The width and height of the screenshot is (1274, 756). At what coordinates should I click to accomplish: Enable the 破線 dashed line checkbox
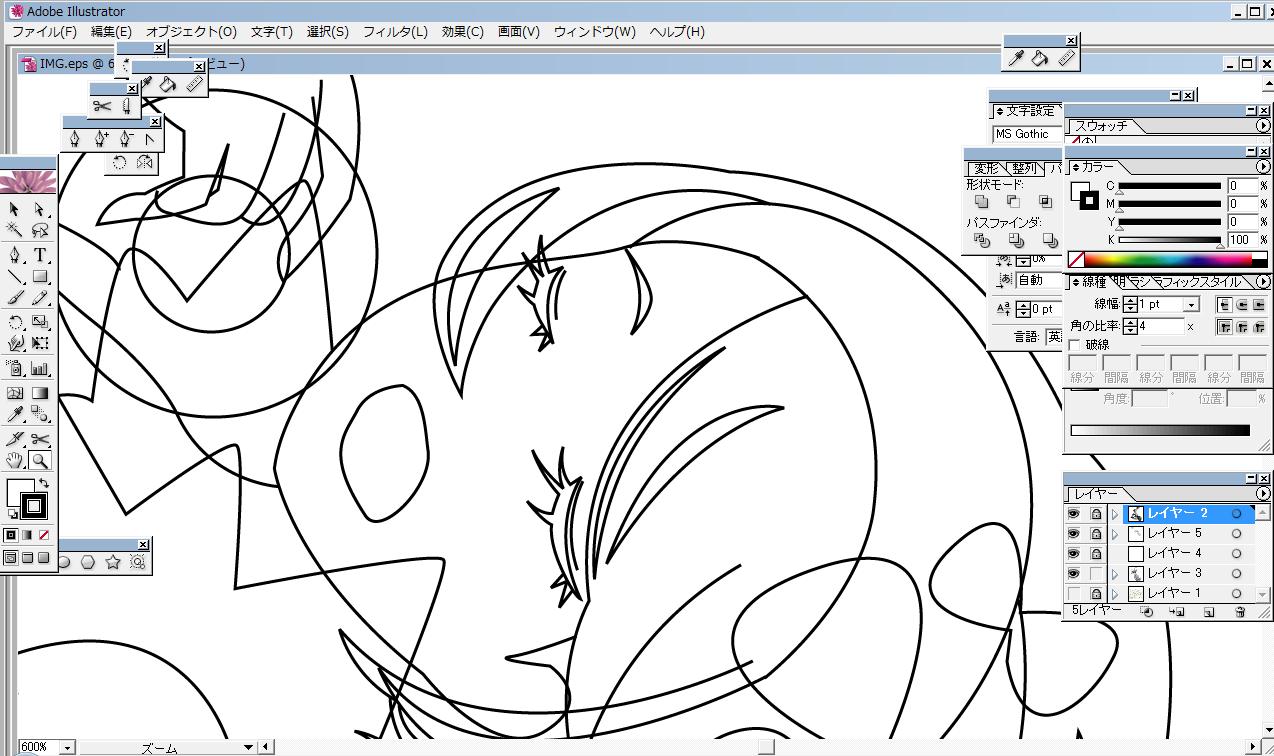1075,345
